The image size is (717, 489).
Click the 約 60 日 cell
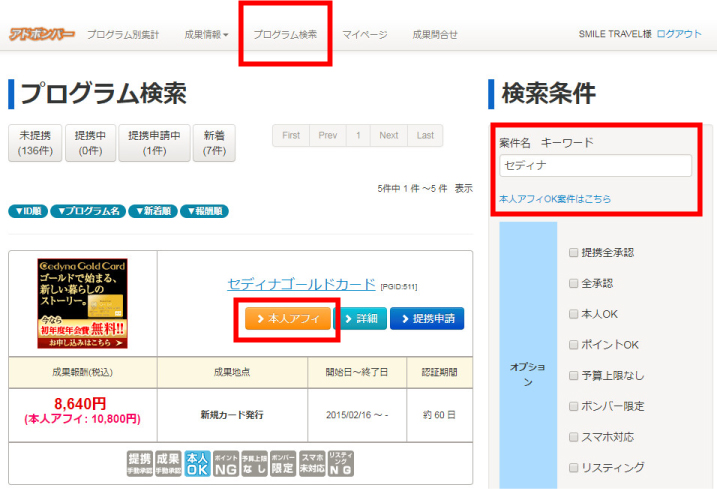(439, 415)
